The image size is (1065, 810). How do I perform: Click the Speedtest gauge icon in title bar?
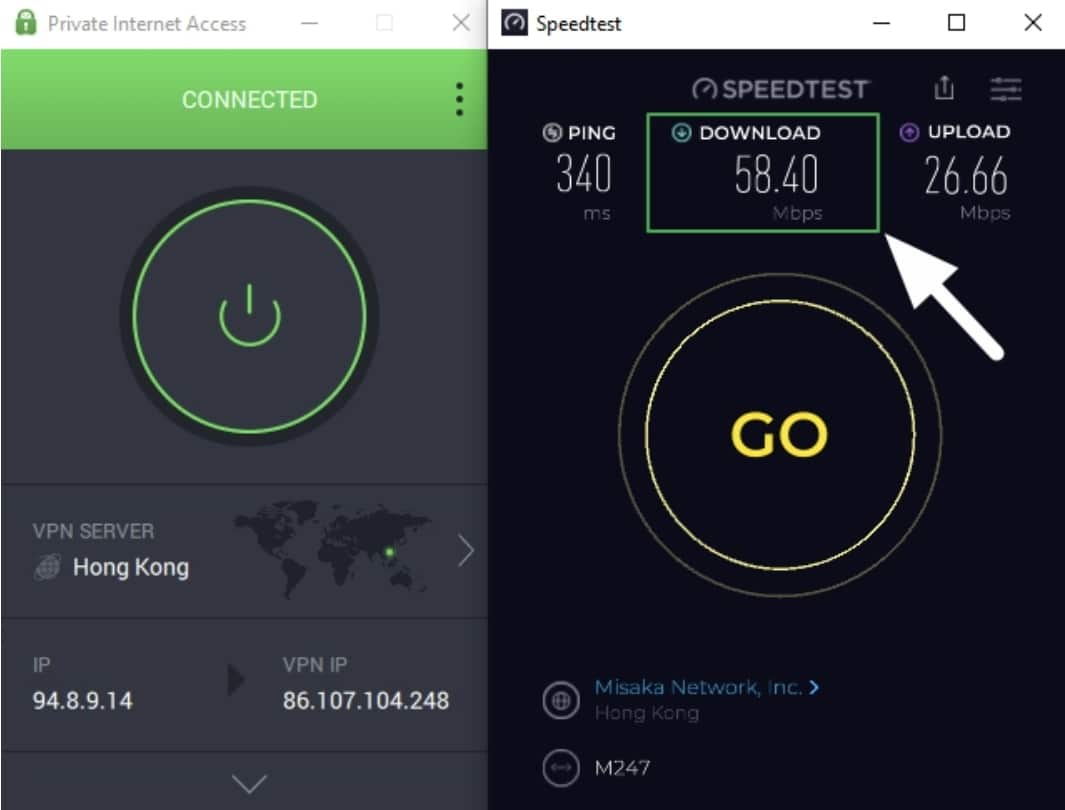coord(514,22)
